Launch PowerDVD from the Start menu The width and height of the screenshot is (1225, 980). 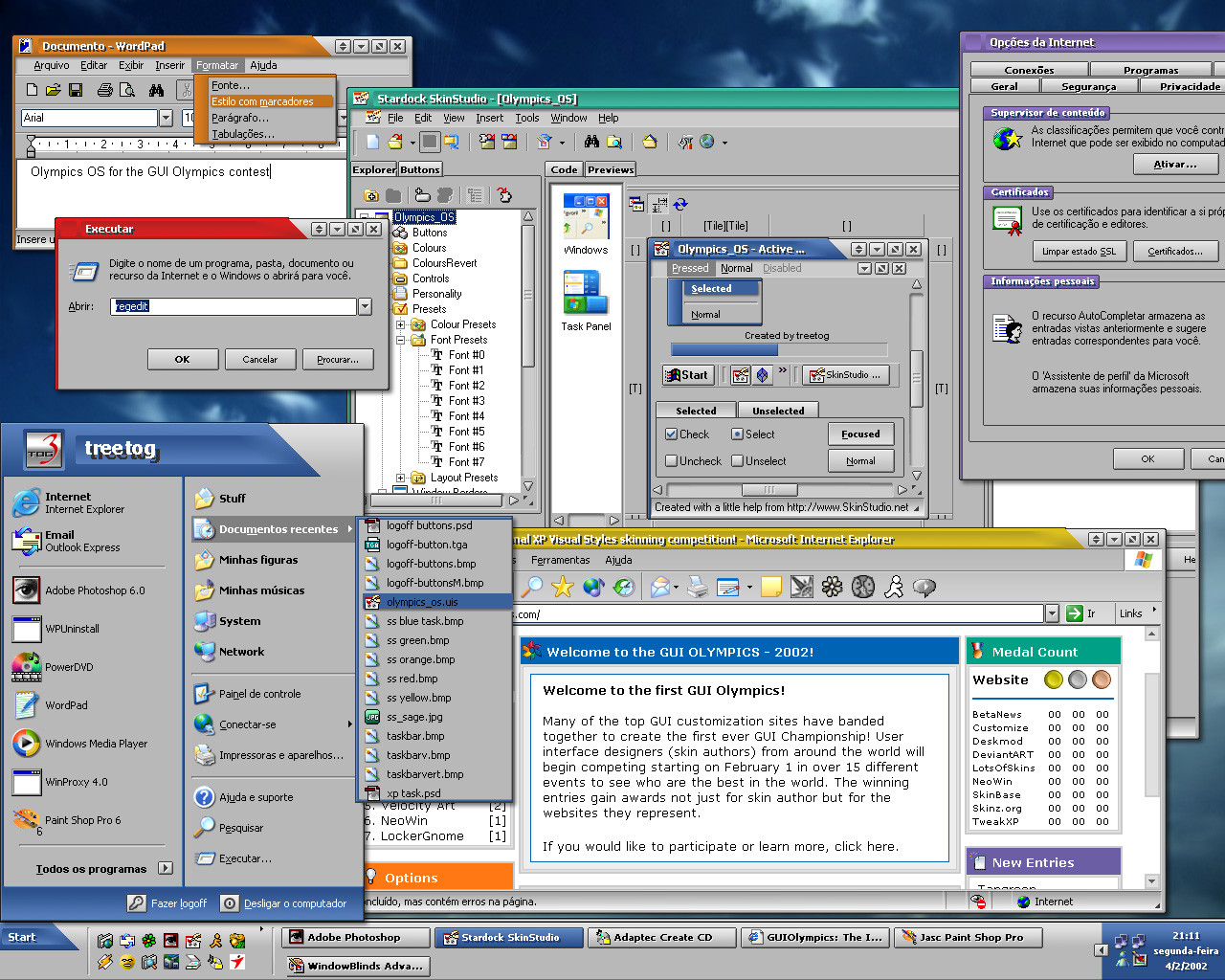[94, 667]
